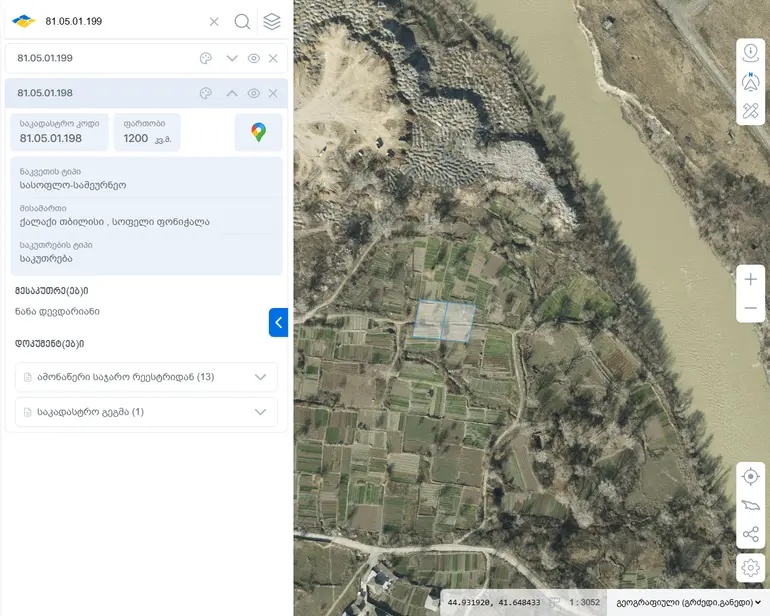Select cadastral code value 81.05.01.198

[x=51, y=139]
